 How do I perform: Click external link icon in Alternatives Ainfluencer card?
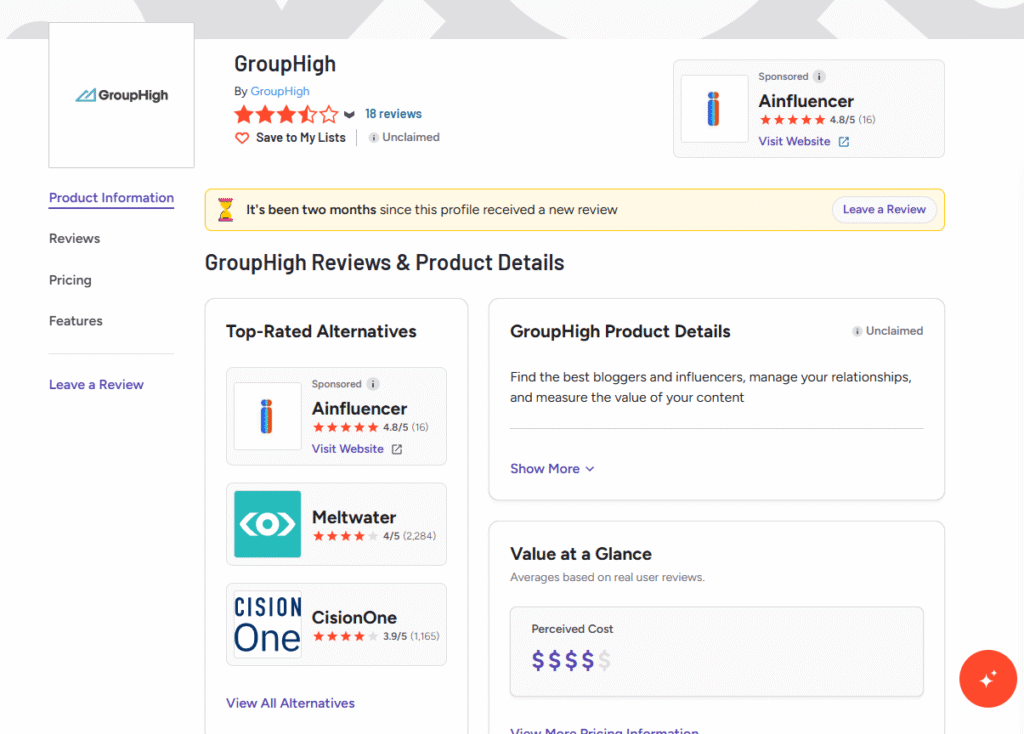tap(397, 449)
